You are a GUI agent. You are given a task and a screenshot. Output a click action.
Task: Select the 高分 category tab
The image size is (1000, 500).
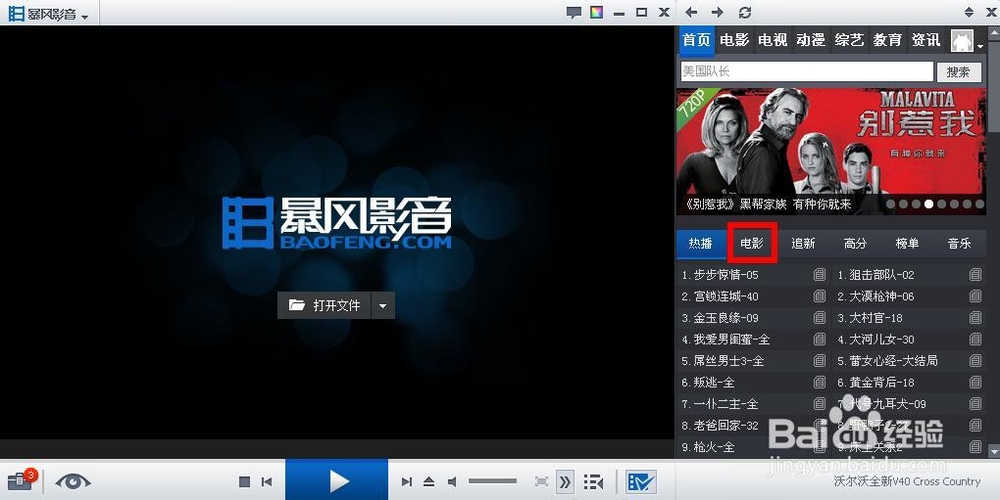click(855, 244)
